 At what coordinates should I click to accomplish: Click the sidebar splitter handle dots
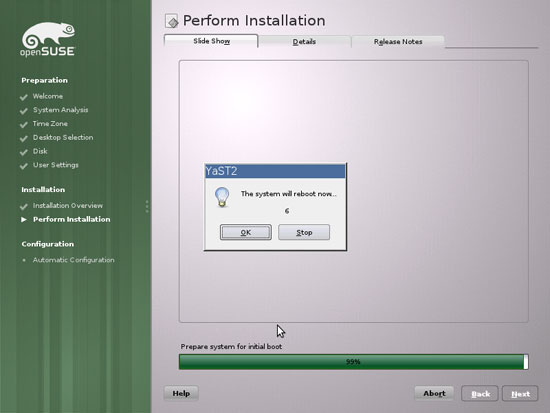[147, 206]
